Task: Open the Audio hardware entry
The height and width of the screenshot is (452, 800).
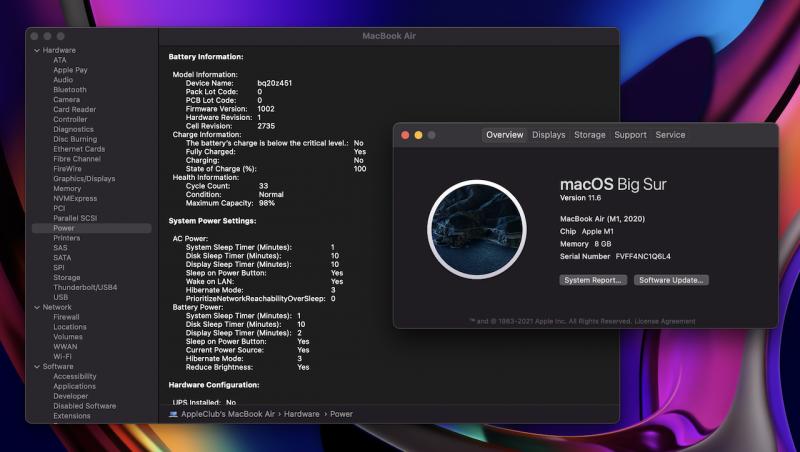Action: point(63,80)
